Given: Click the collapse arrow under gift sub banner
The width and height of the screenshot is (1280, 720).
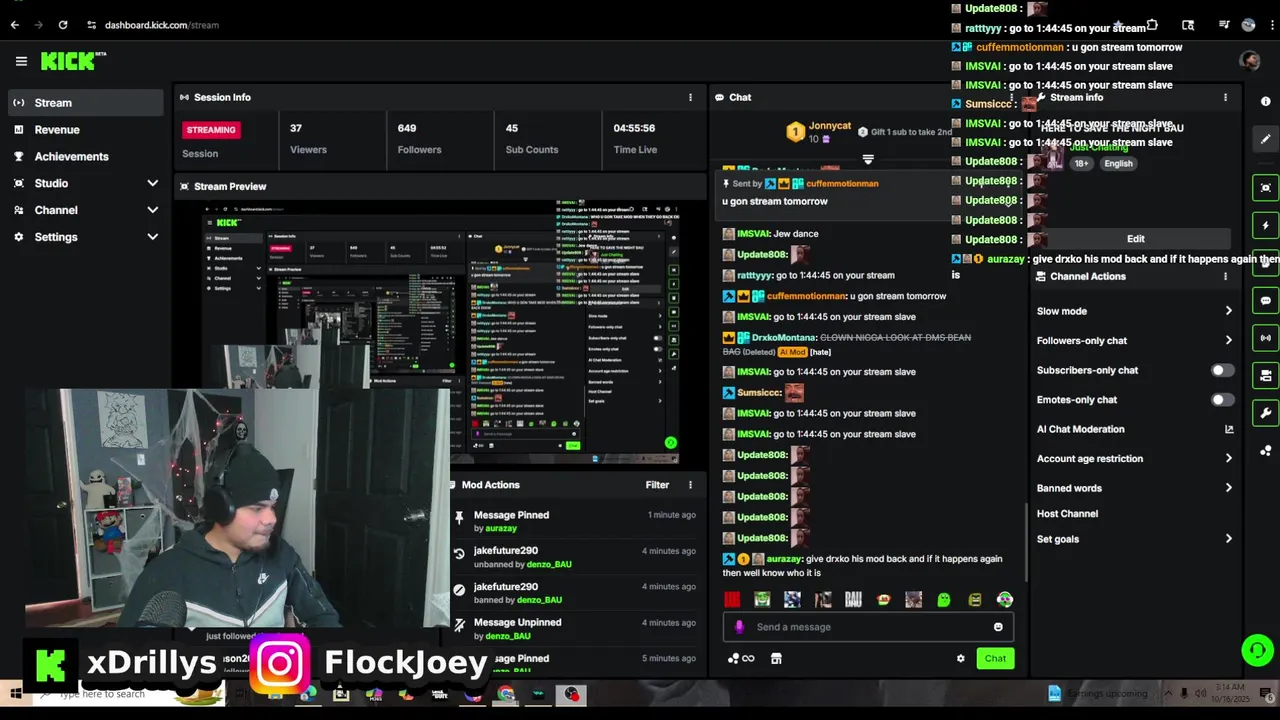Looking at the screenshot, I should pos(868,159).
